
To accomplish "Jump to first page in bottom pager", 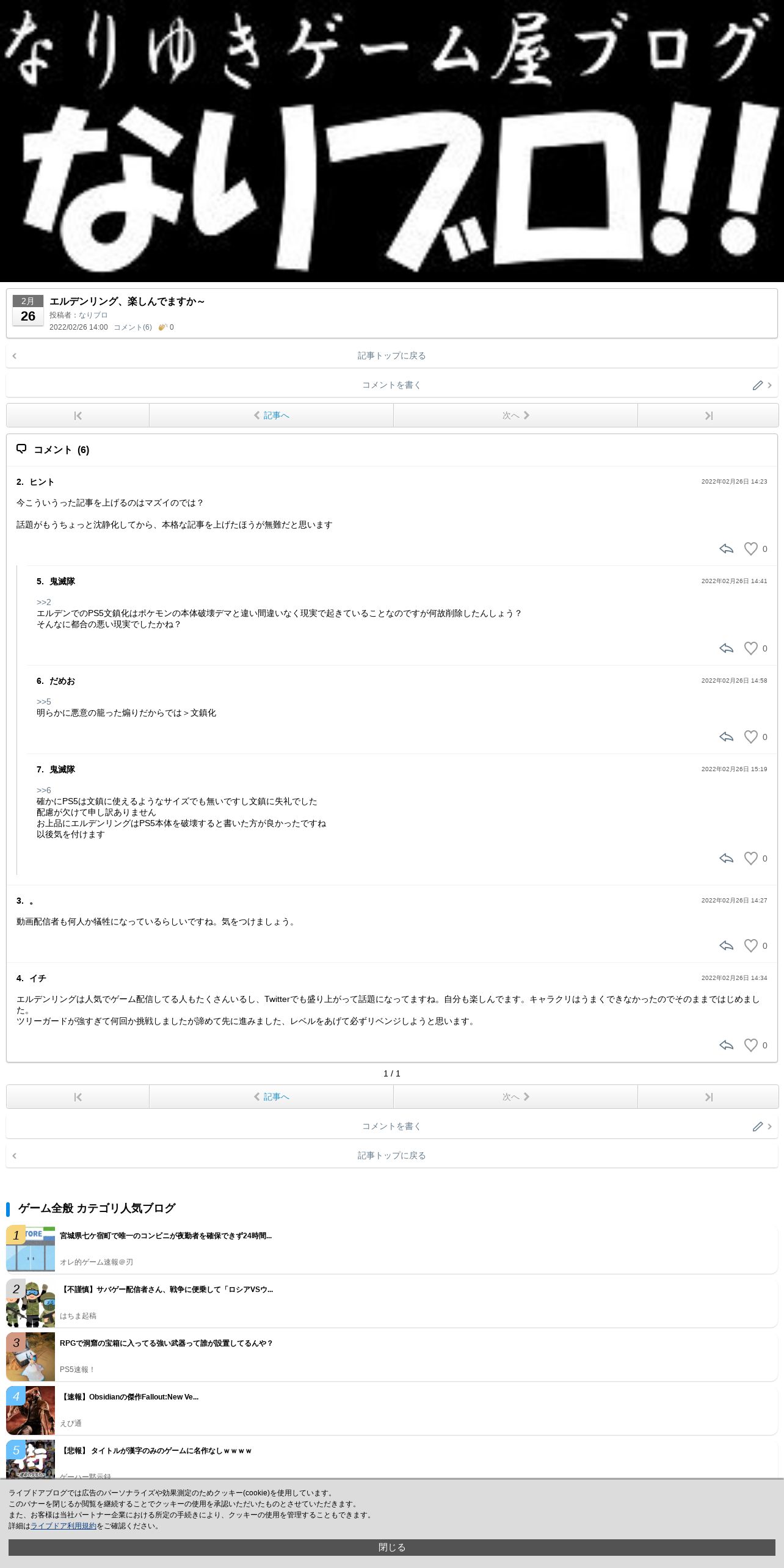I will point(78,1097).
